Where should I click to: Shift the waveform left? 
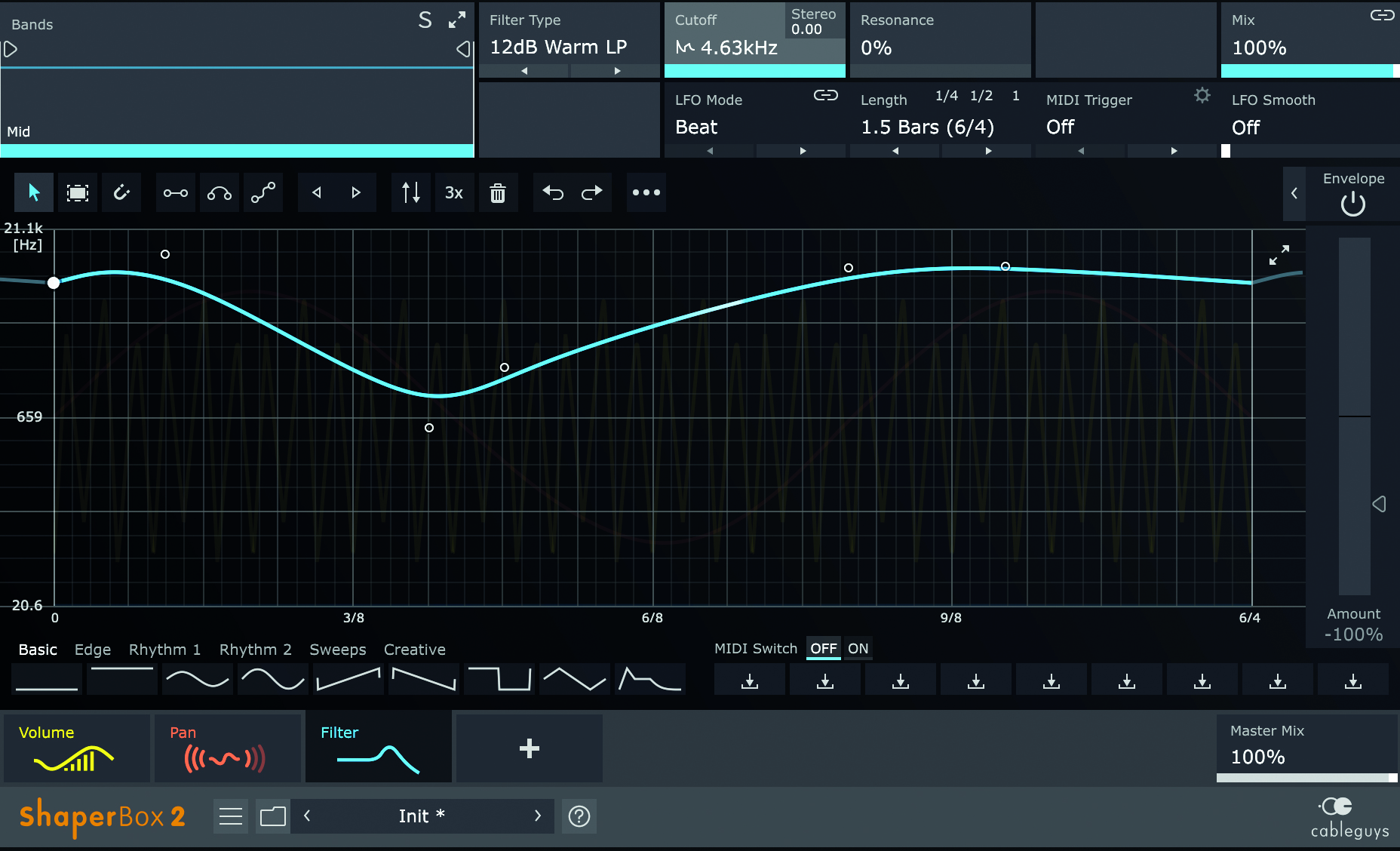pyautogui.click(x=318, y=192)
